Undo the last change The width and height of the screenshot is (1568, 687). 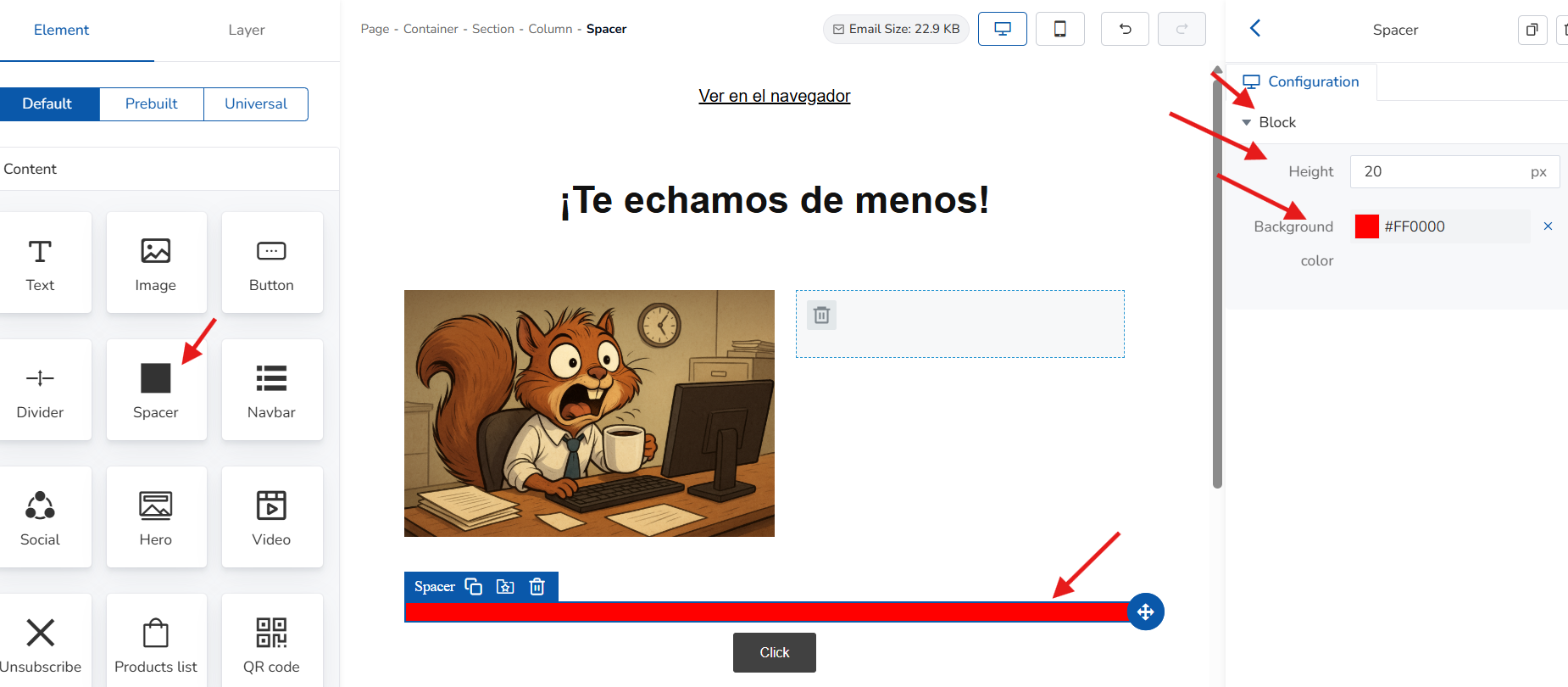(1125, 29)
